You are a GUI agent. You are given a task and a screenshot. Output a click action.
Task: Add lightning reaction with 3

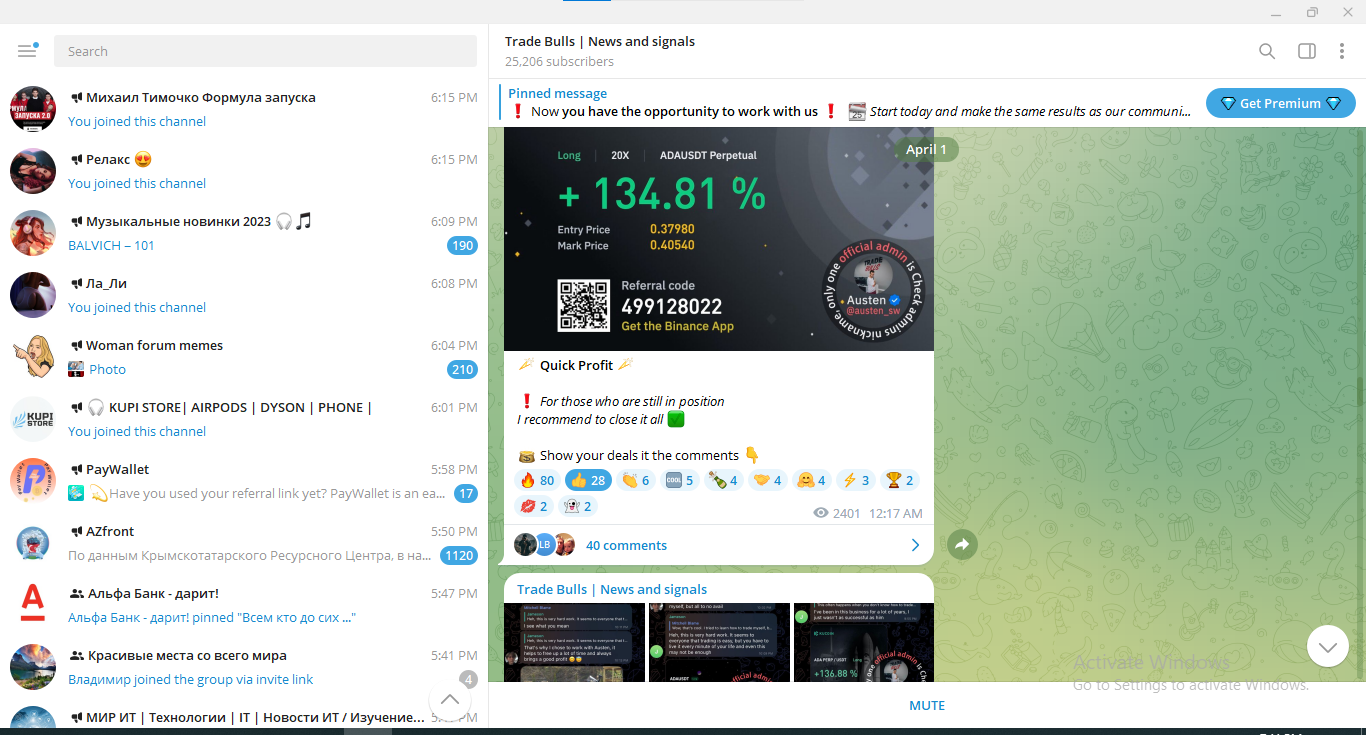point(854,480)
